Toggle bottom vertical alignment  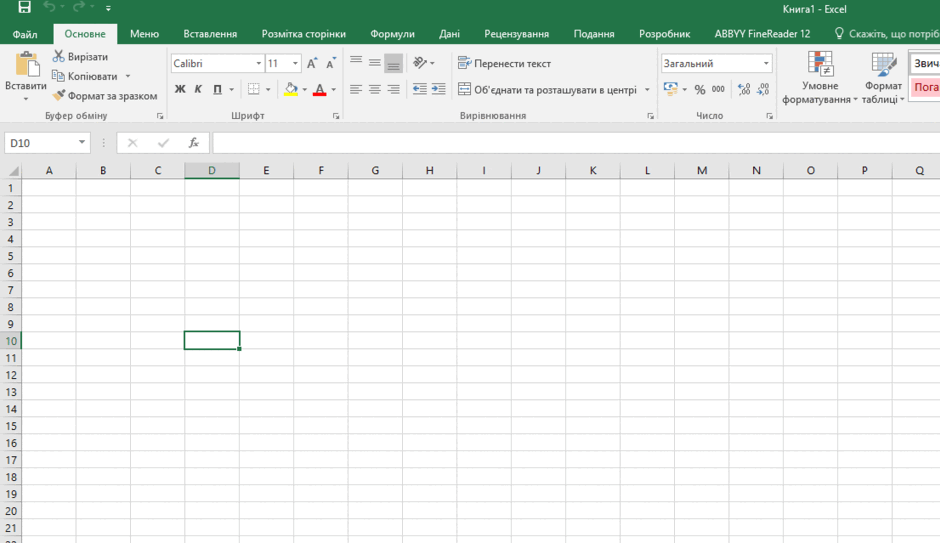pyautogui.click(x=393, y=62)
